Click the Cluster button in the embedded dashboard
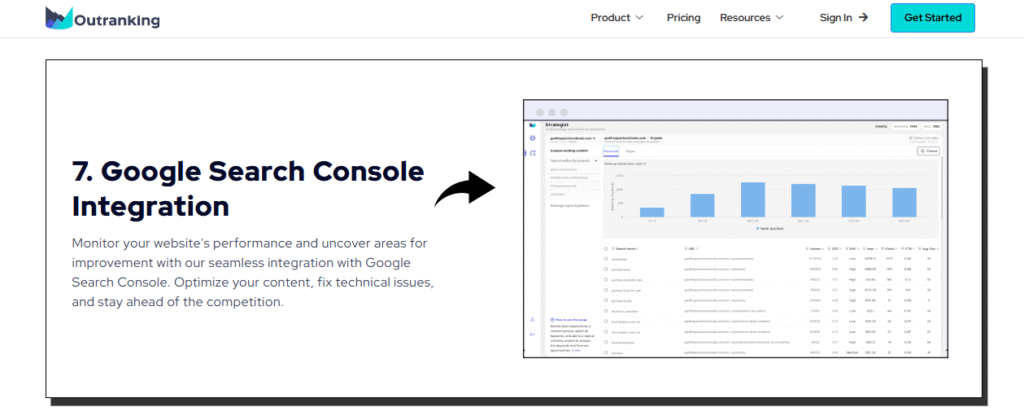Screen dimensions: 1024x416 [928, 151]
